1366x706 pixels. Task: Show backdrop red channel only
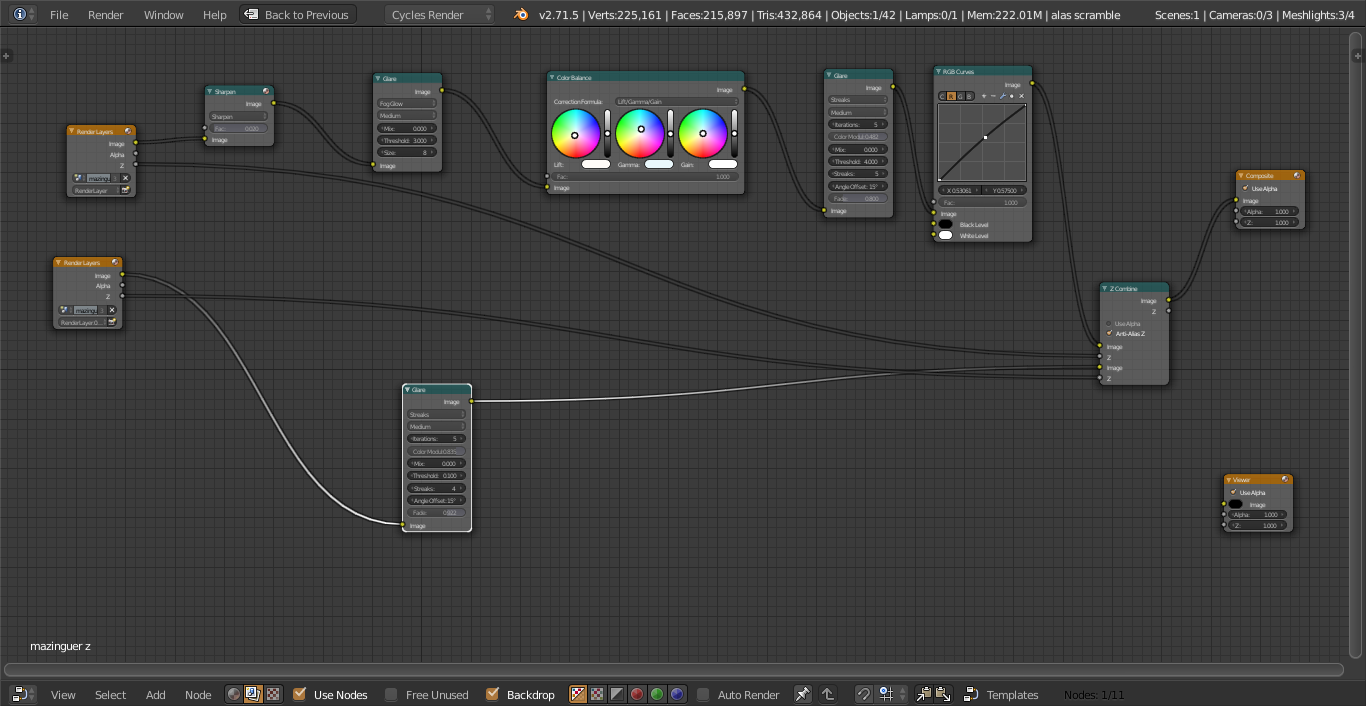[637, 694]
